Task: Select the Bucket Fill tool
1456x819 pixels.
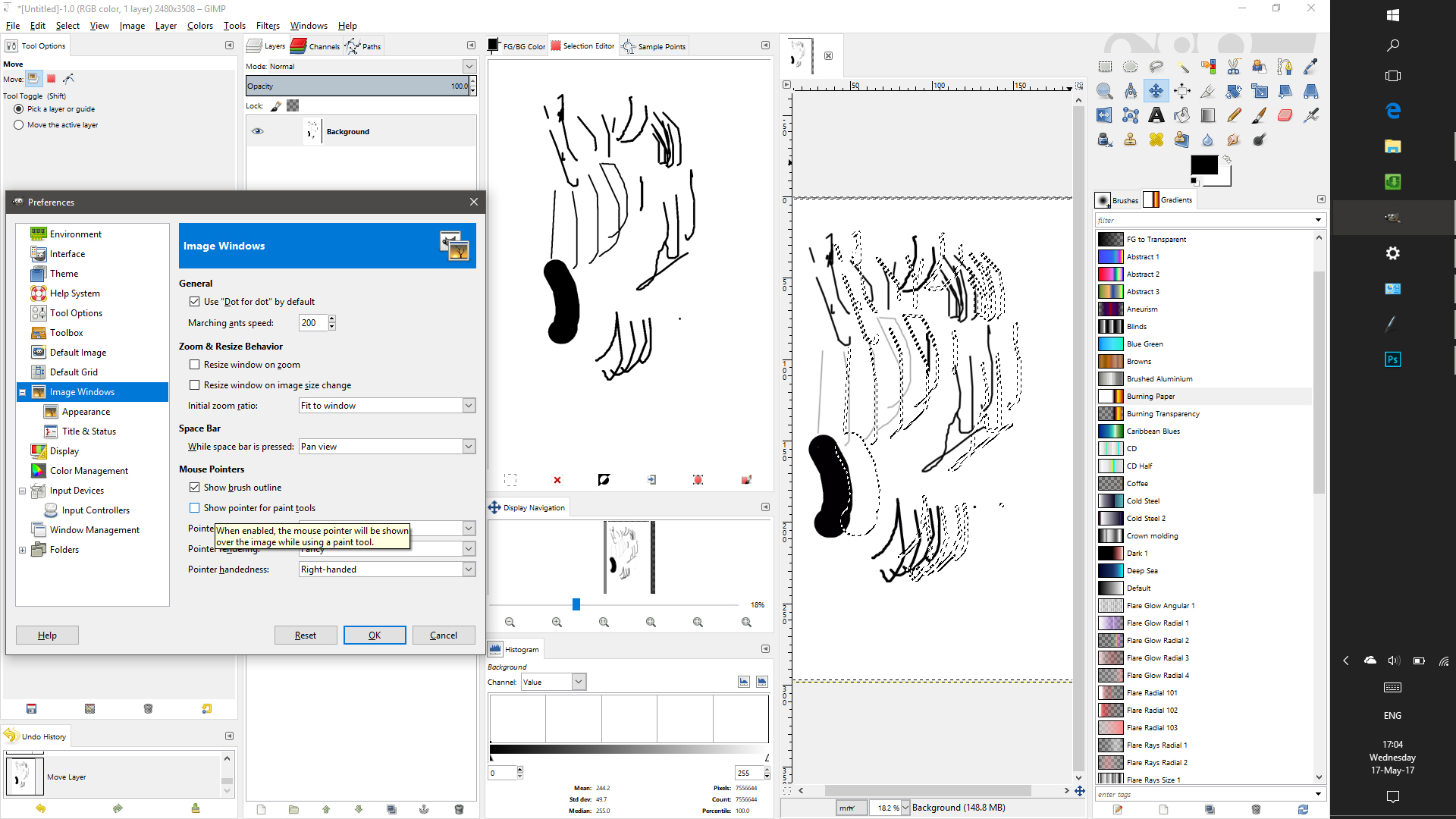Action: tap(1182, 115)
